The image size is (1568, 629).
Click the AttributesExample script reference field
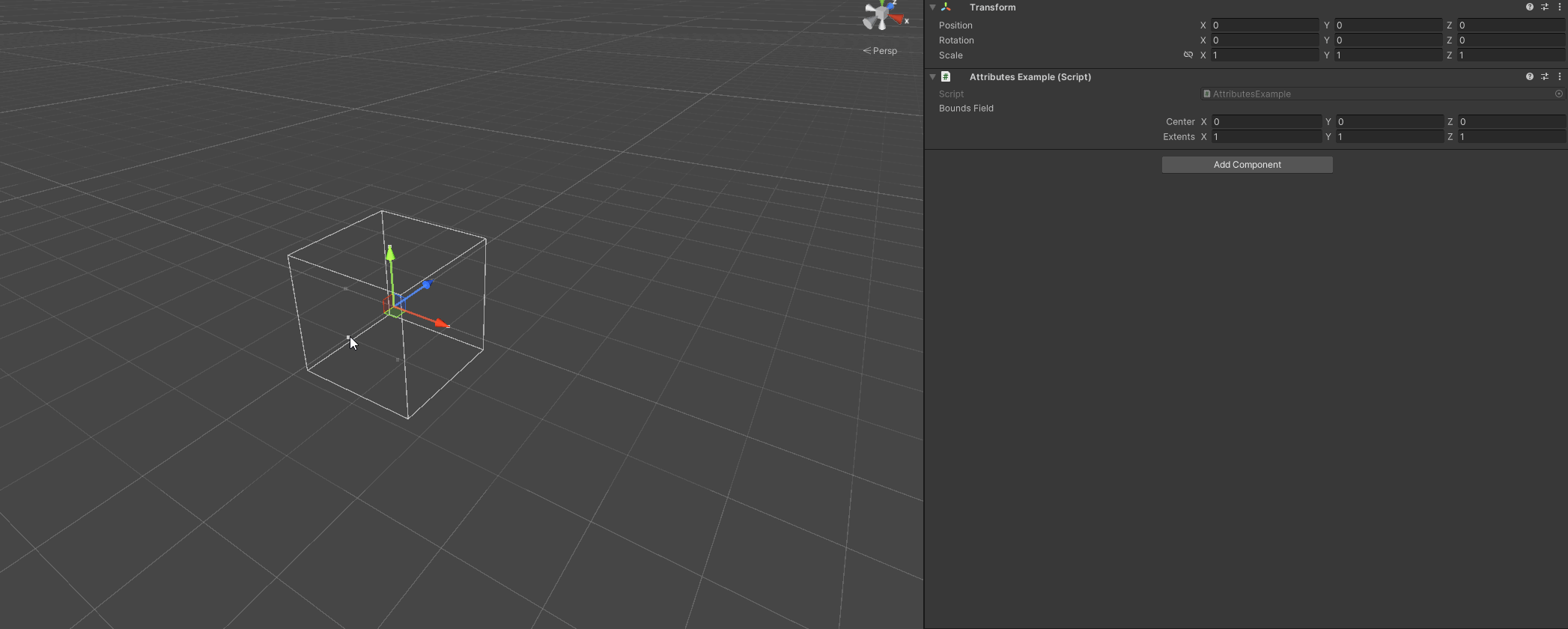tap(1377, 94)
